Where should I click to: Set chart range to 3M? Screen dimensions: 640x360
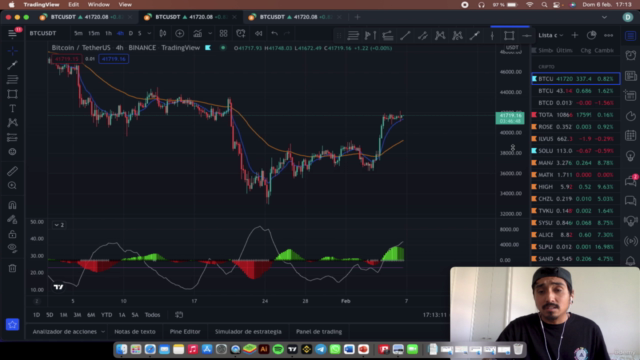pyautogui.click(x=77, y=315)
